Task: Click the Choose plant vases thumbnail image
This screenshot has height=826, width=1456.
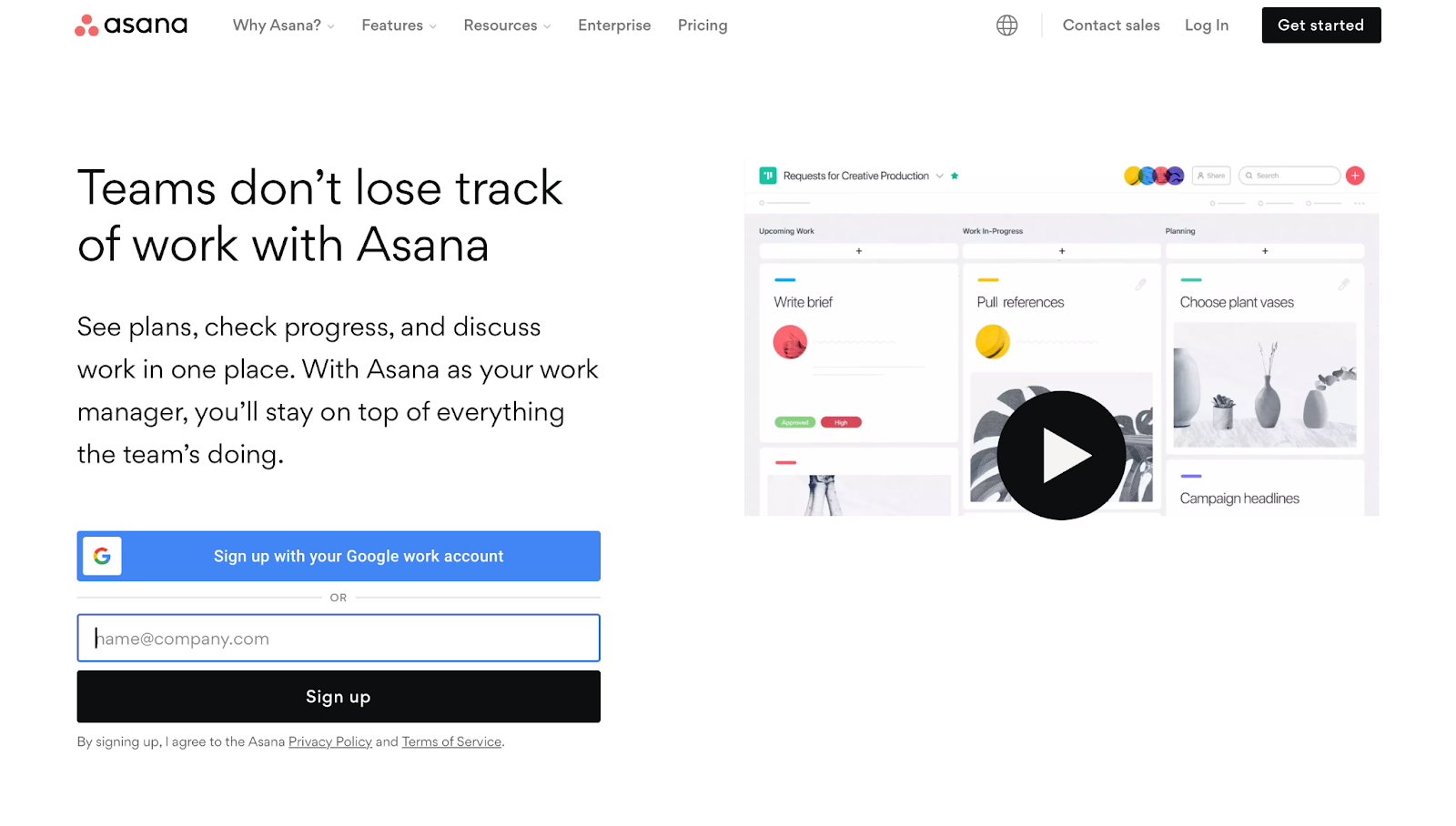Action: click(1265, 385)
